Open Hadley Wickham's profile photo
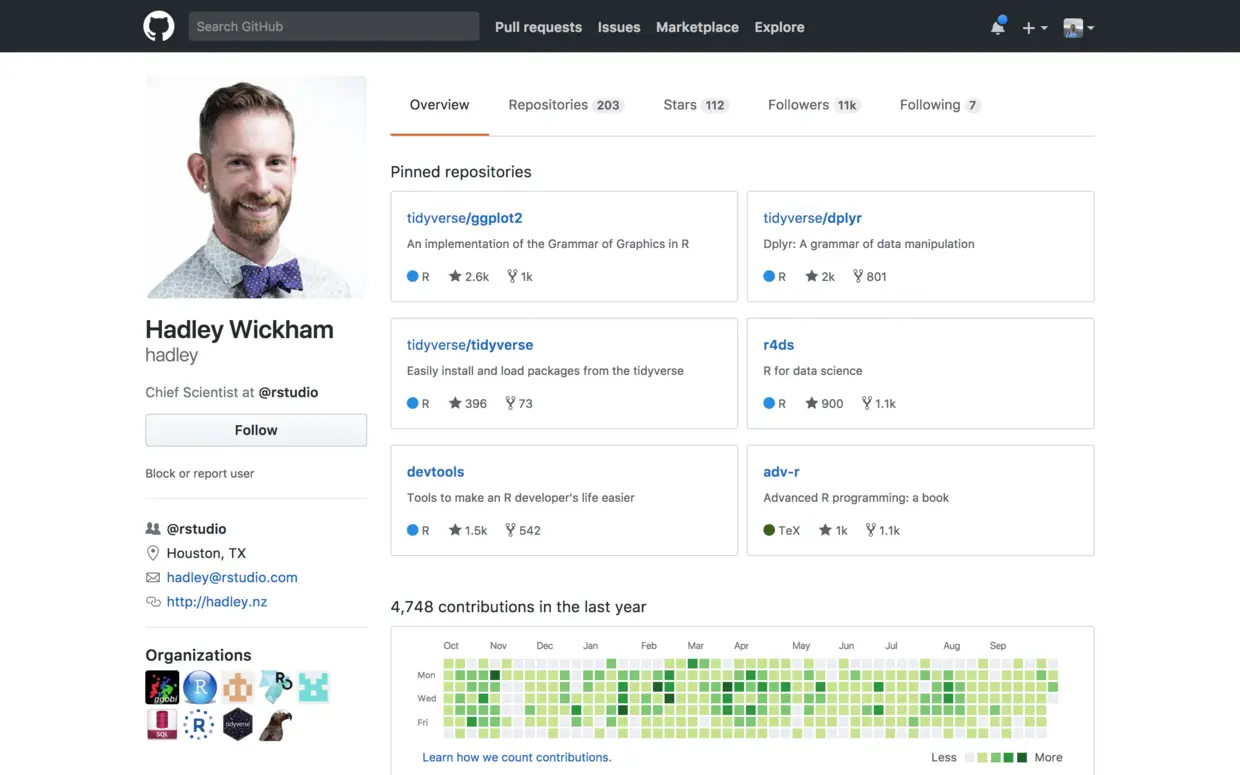Screen dimensions: 1240x775 pos(256,187)
